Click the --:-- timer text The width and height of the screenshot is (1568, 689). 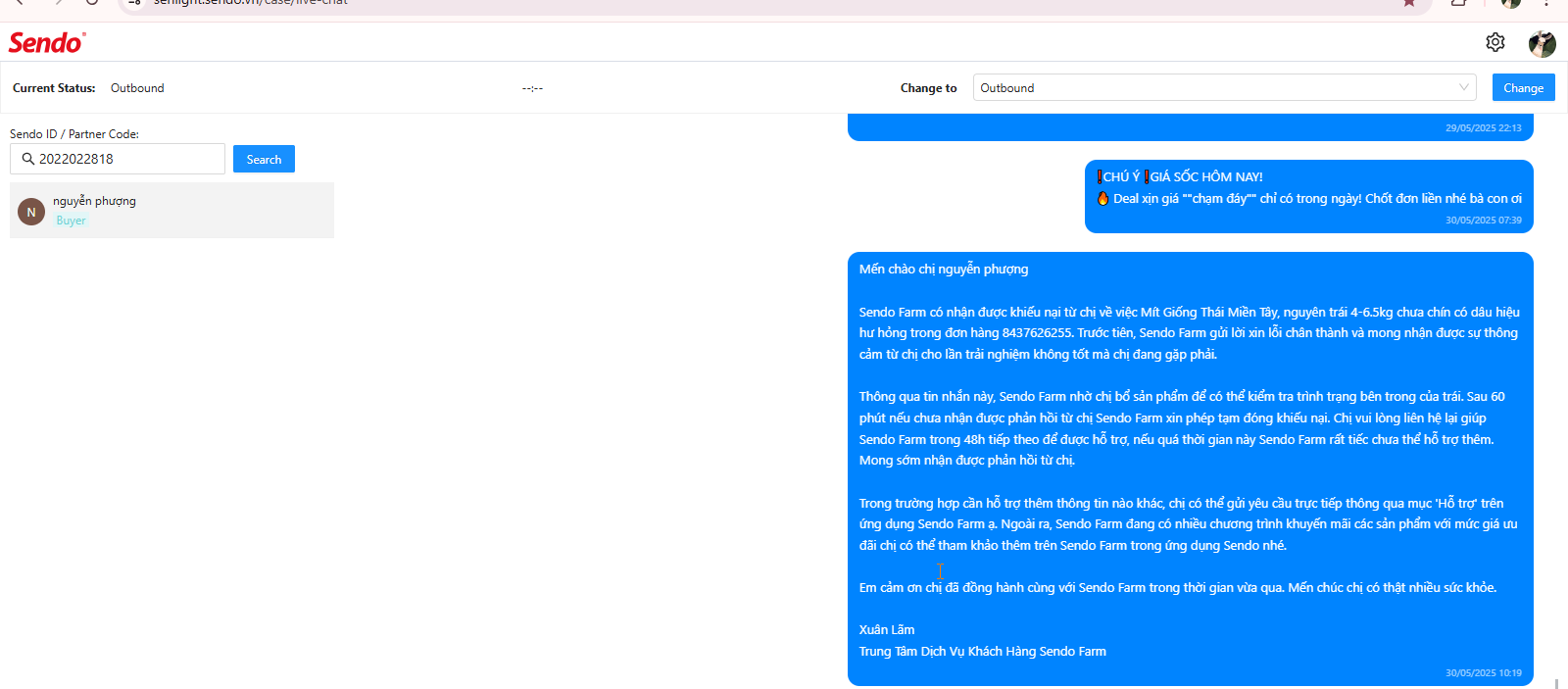point(532,88)
